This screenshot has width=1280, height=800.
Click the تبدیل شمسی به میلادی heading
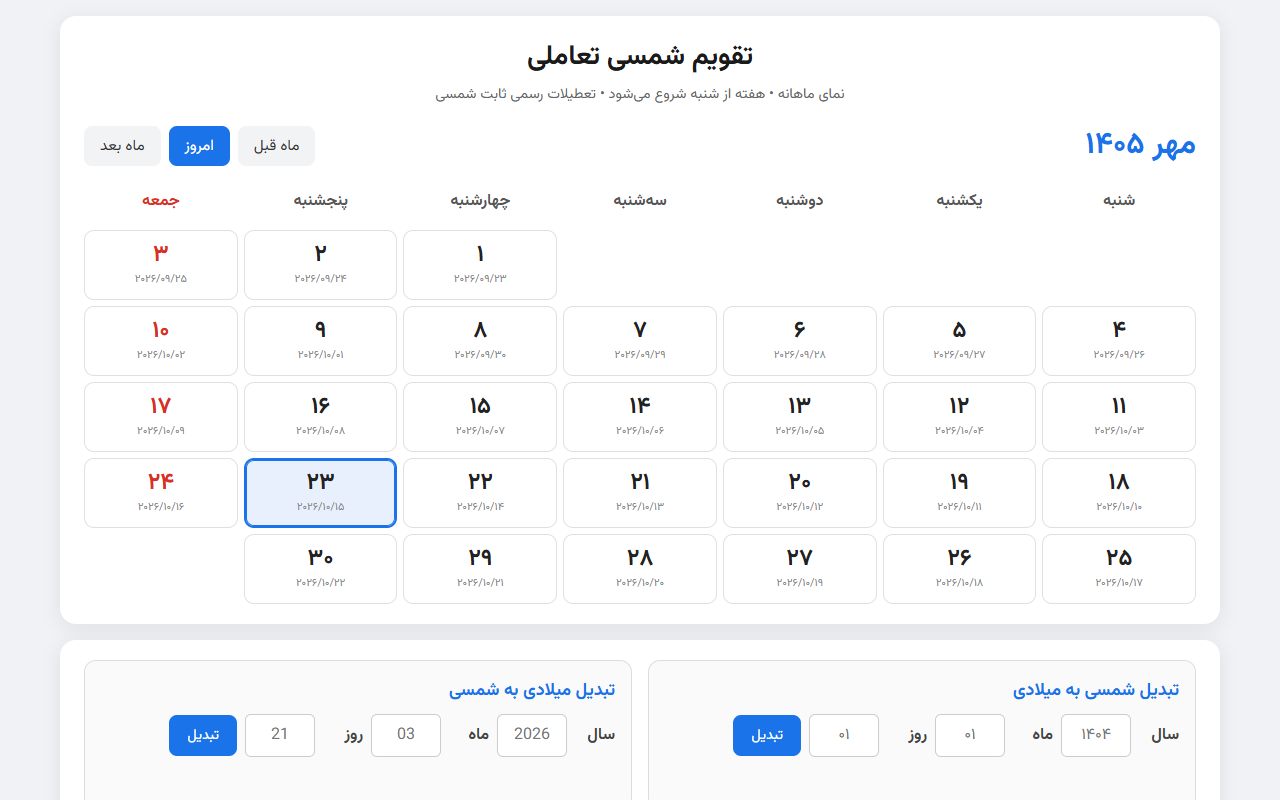(1096, 690)
